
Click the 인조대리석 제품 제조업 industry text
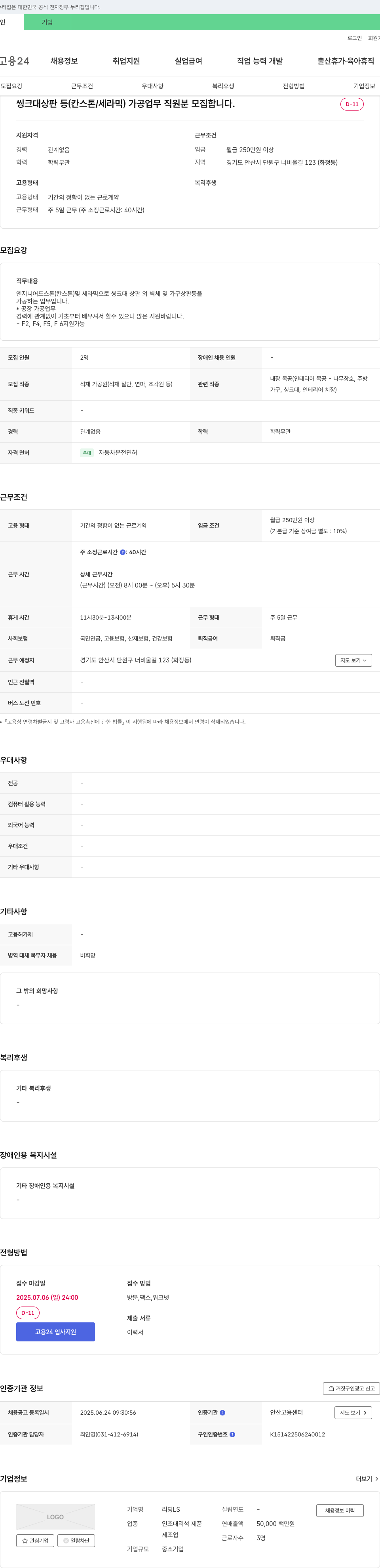(x=182, y=1529)
